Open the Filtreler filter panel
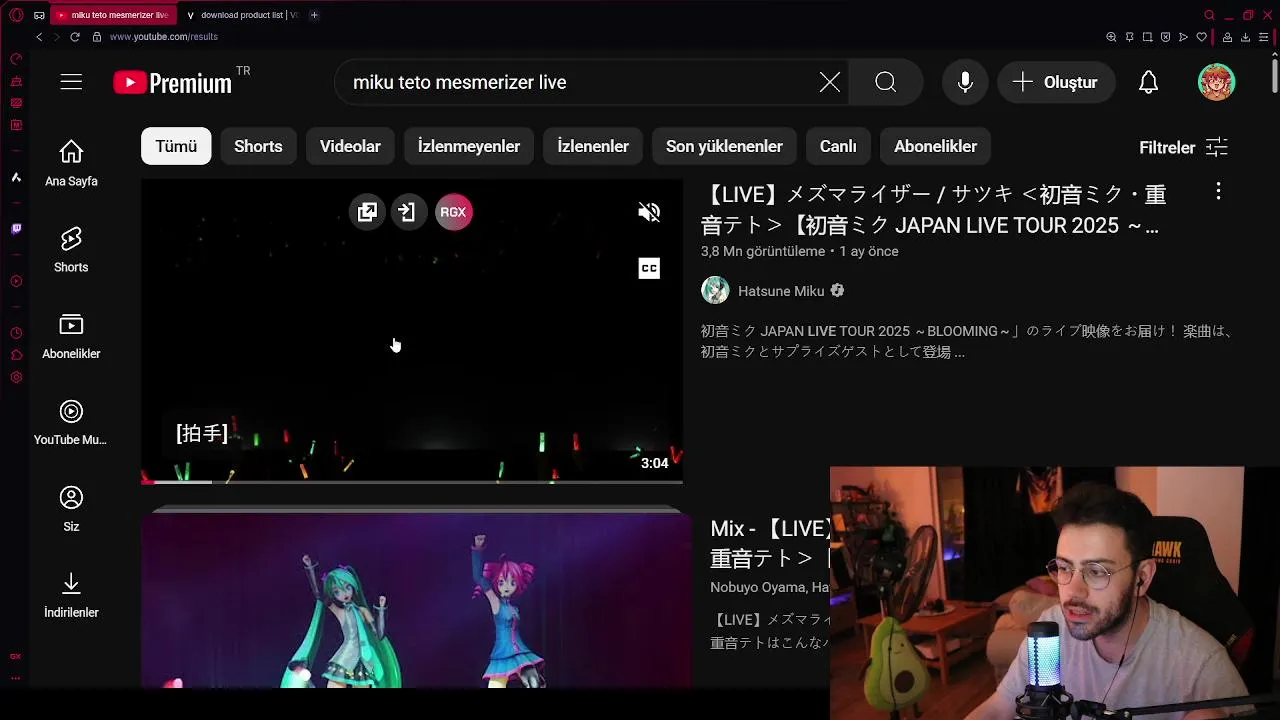The width and height of the screenshot is (1280, 720). (1183, 147)
